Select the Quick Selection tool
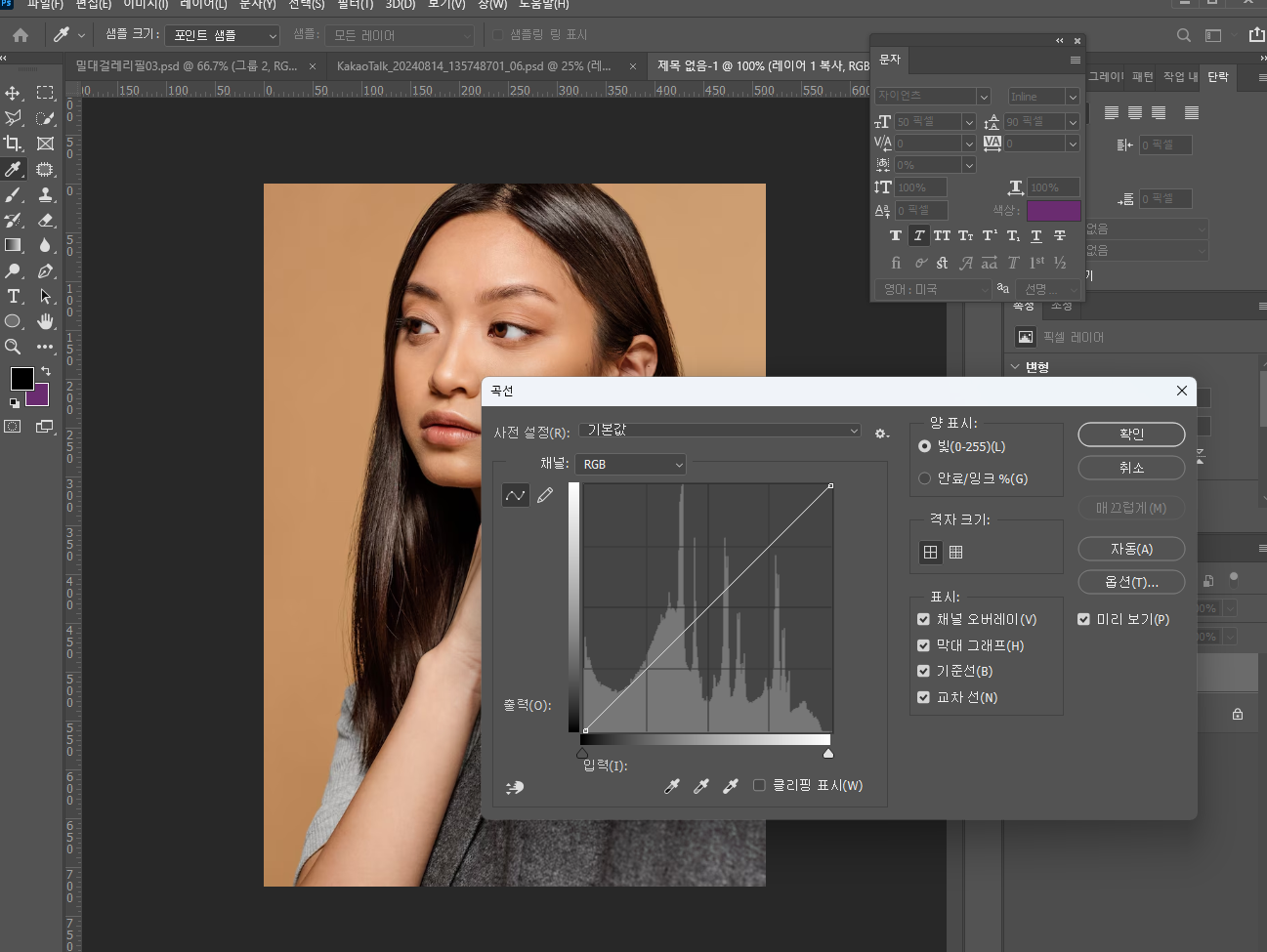 point(45,118)
